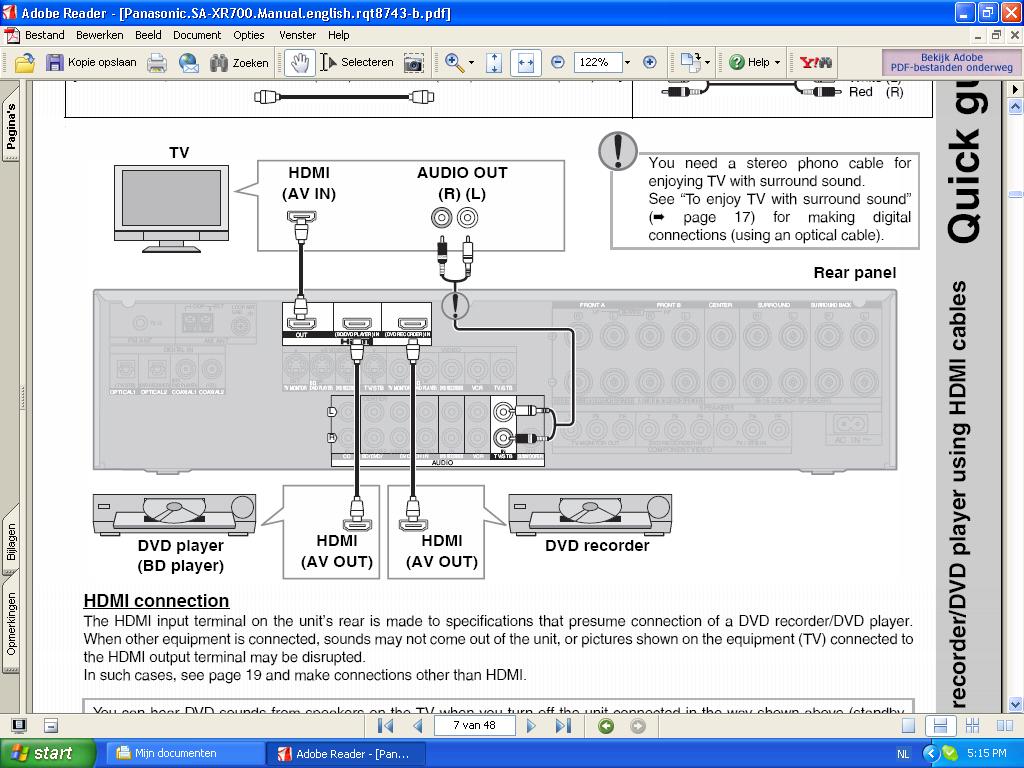Click the Yahoo toolbar icon

815,63
